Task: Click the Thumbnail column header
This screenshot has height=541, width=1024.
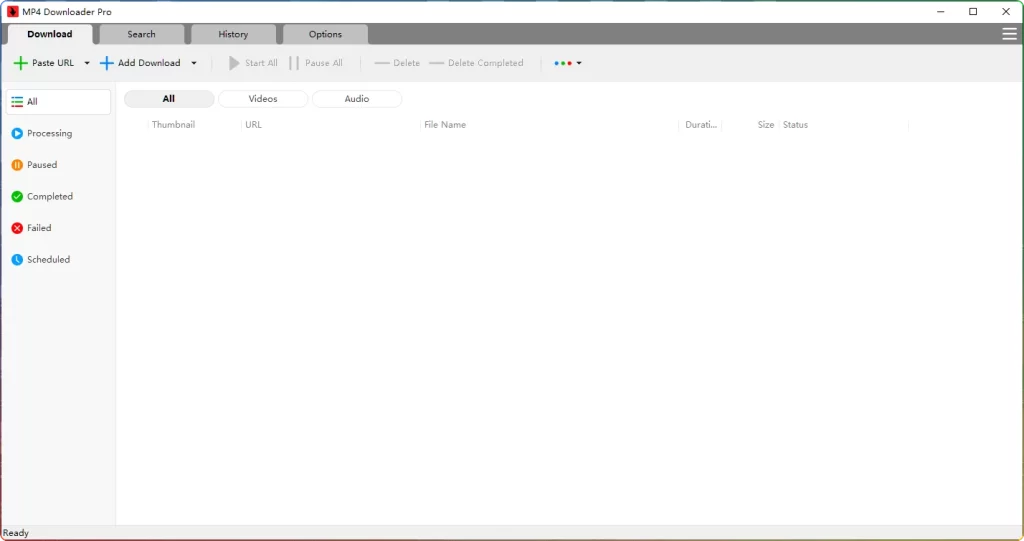Action: click(173, 125)
